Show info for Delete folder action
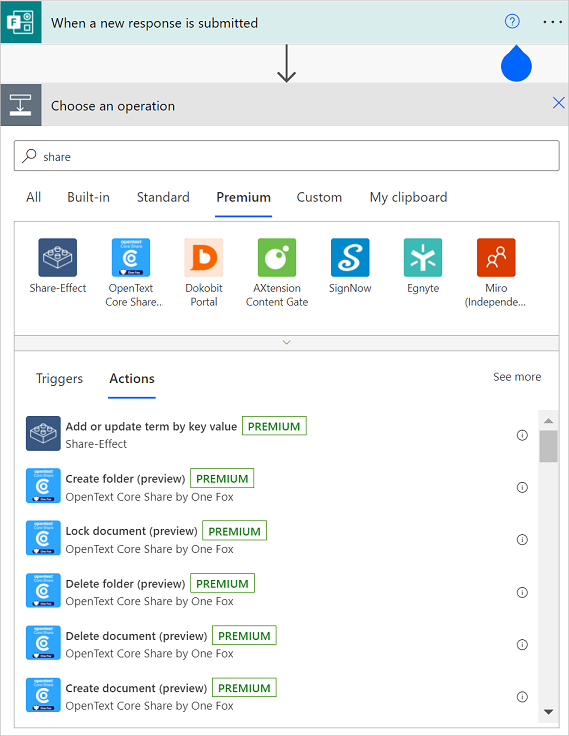This screenshot has width=569, height=736. coord(522,592)
